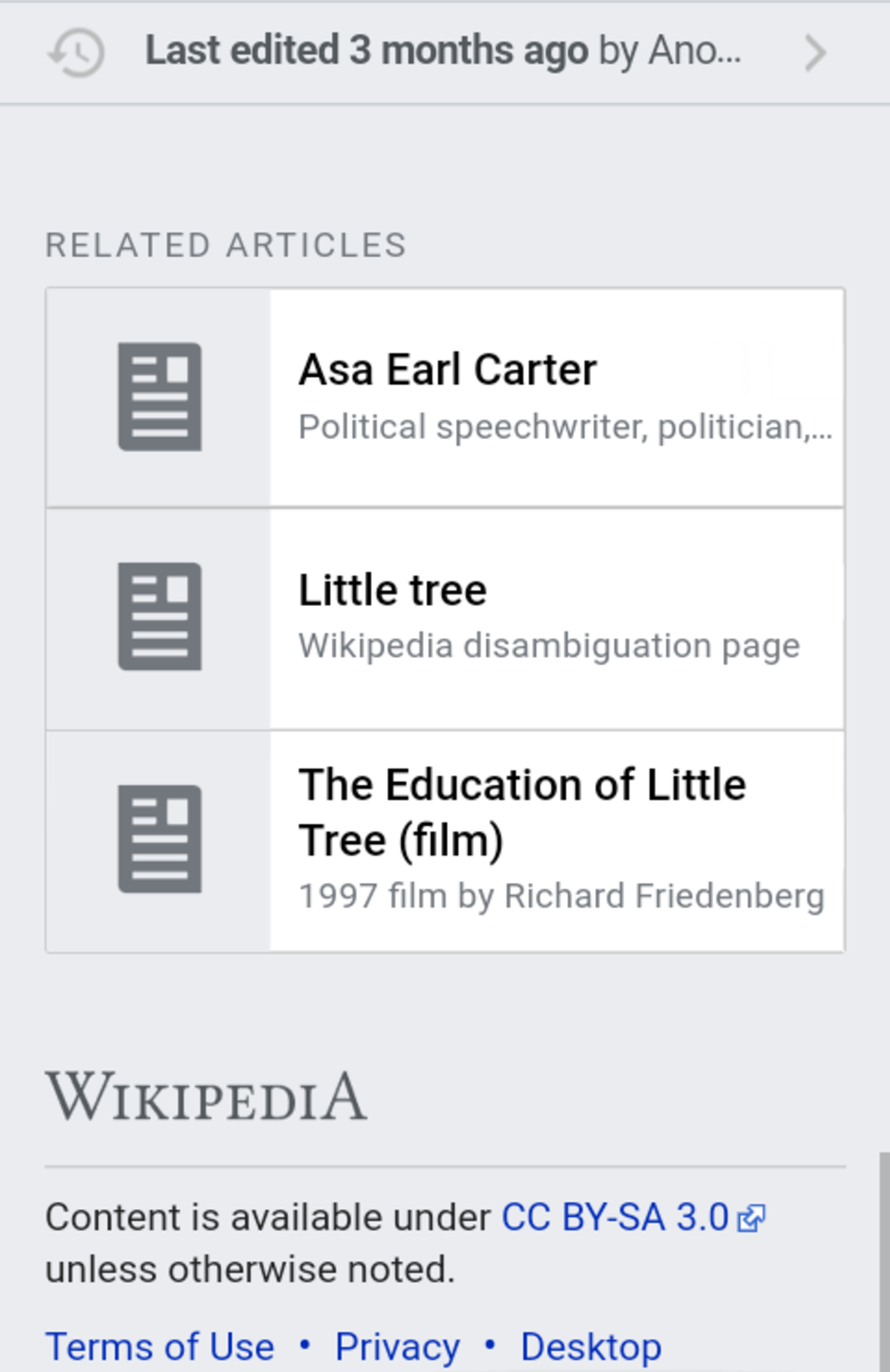The width and height of the screenshot is (890, 1372).
Task: Click the external link icon after CC BY-SA 3.0
Action: click(752, 1219)
